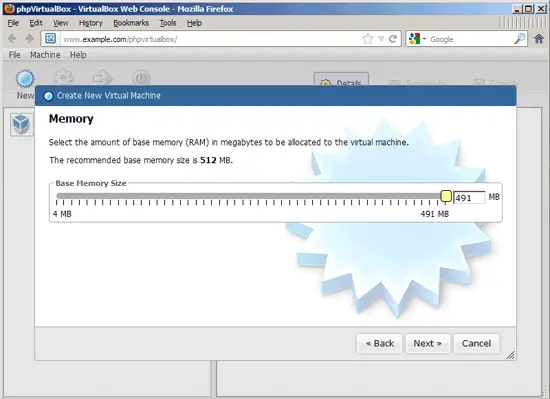Image resolution: width=550 pixels, height=399 pixels.
Task: Click the Memory heading
Action: coord(71,119)
